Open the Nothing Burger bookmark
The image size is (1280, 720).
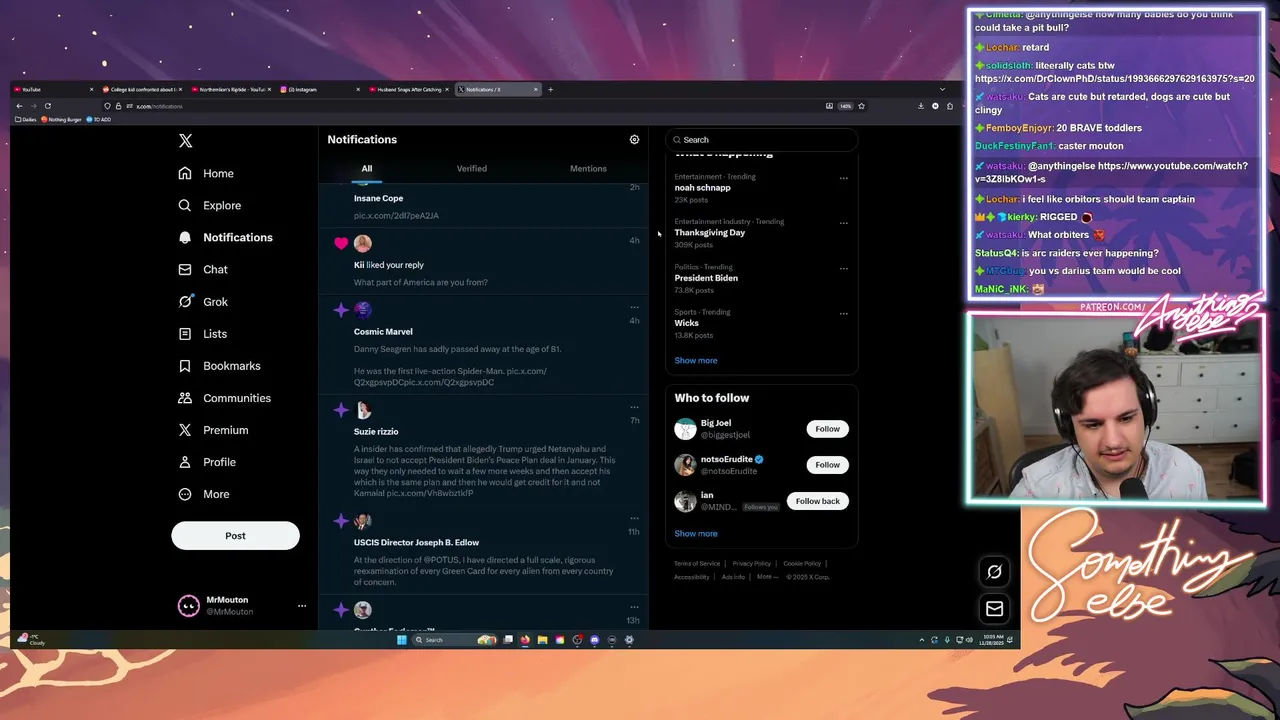(61, 120)
